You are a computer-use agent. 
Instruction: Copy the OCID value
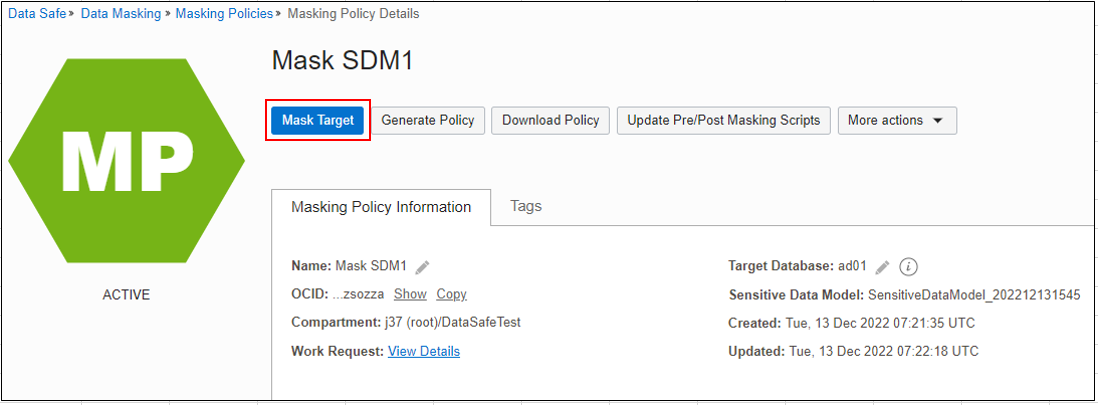pyautogui.click(x=452, y=294)
